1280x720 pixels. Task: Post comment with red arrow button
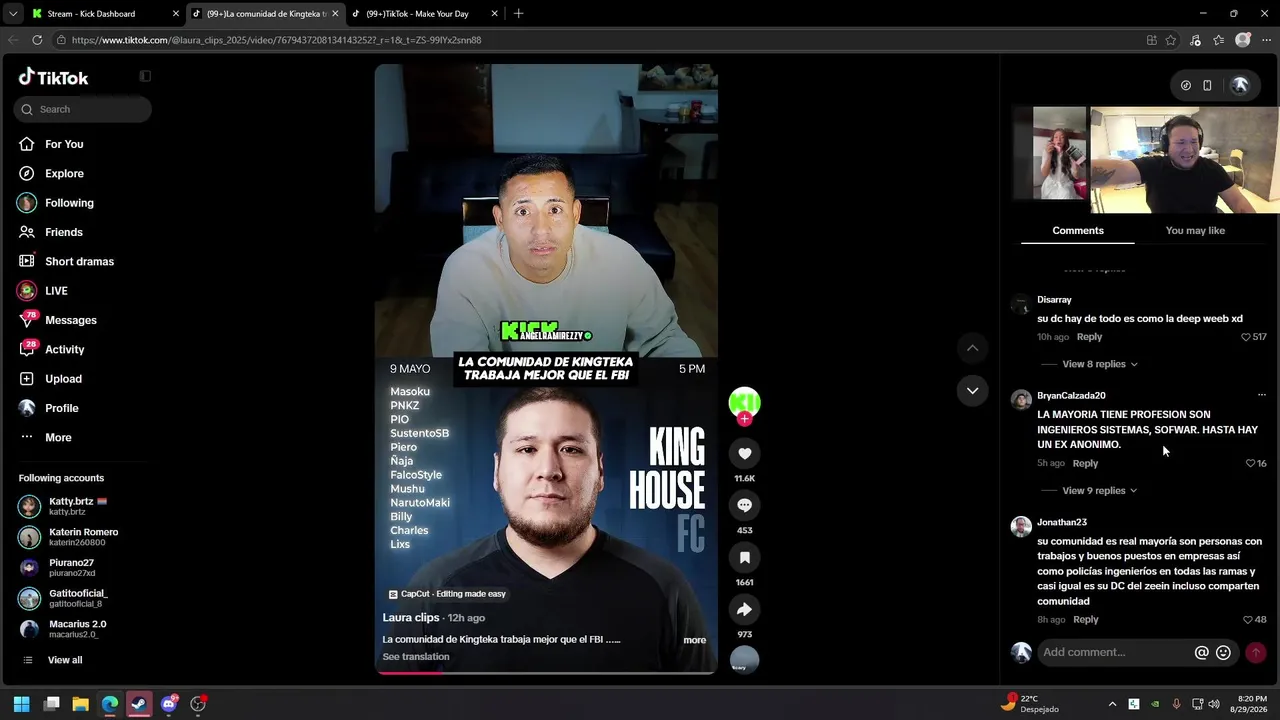1256,652
